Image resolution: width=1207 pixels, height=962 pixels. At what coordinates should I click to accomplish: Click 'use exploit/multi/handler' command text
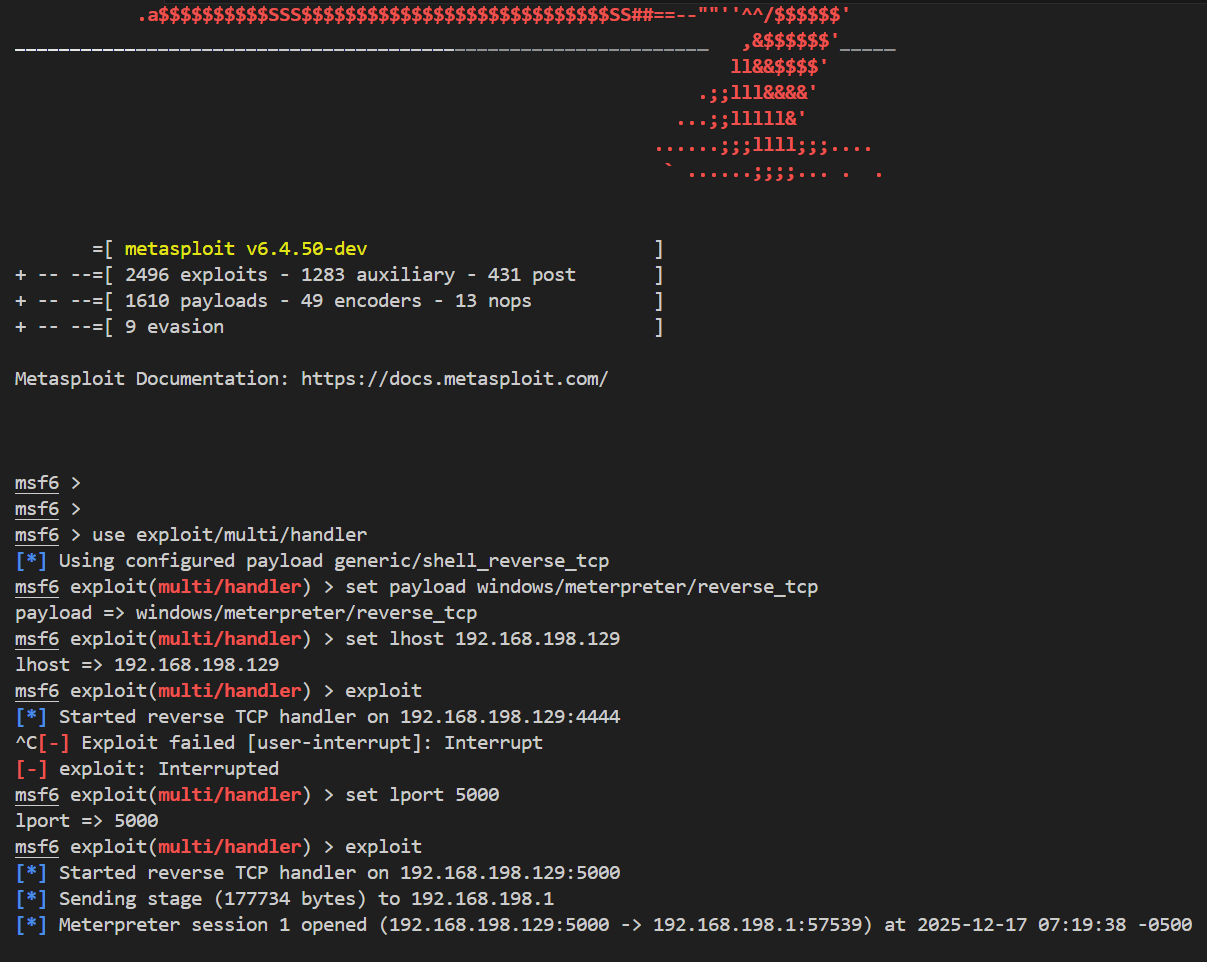(x=229, y=535)
